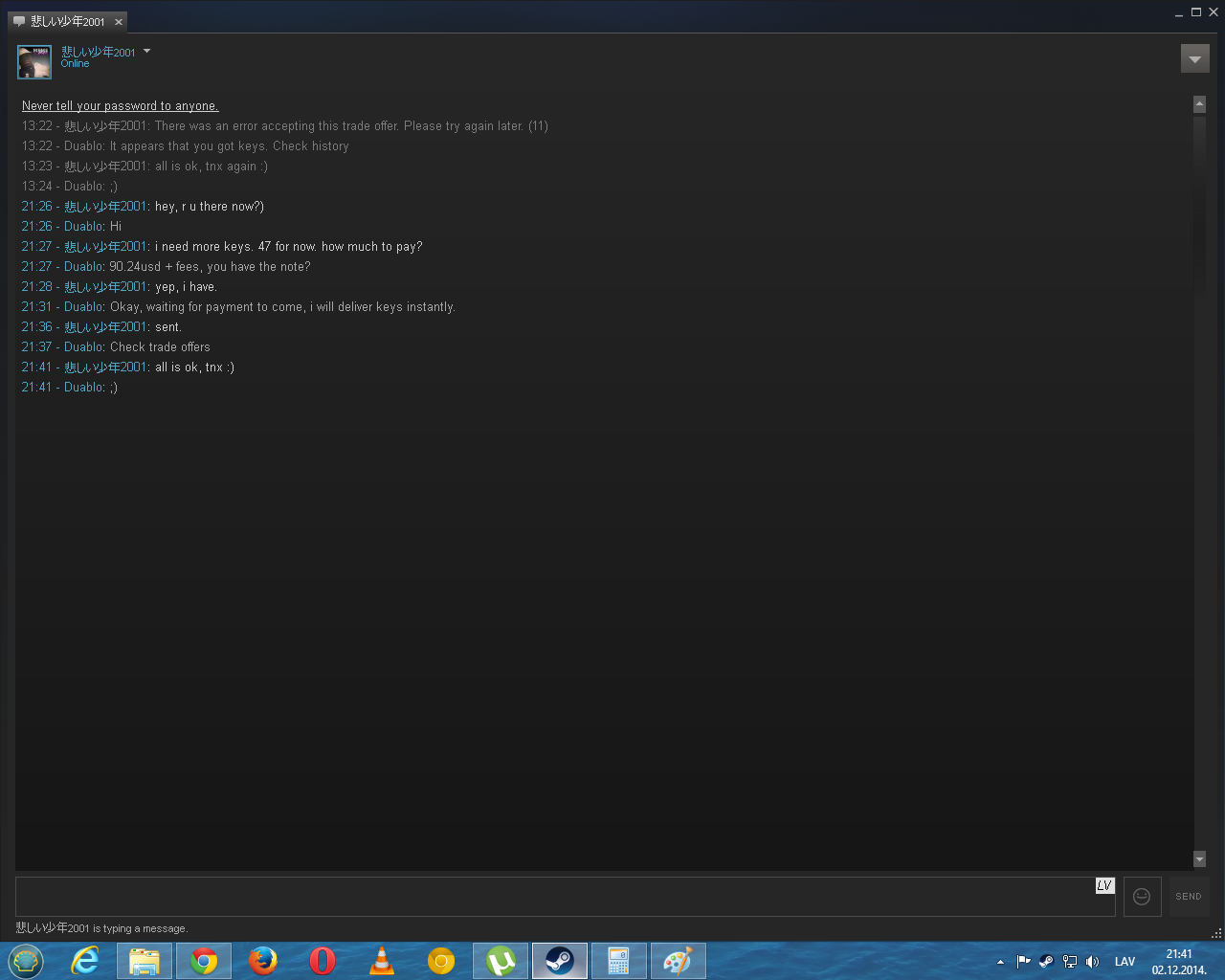Click the message input field
This screenshot has height=980, width=1225.
[x=555, y=898]
